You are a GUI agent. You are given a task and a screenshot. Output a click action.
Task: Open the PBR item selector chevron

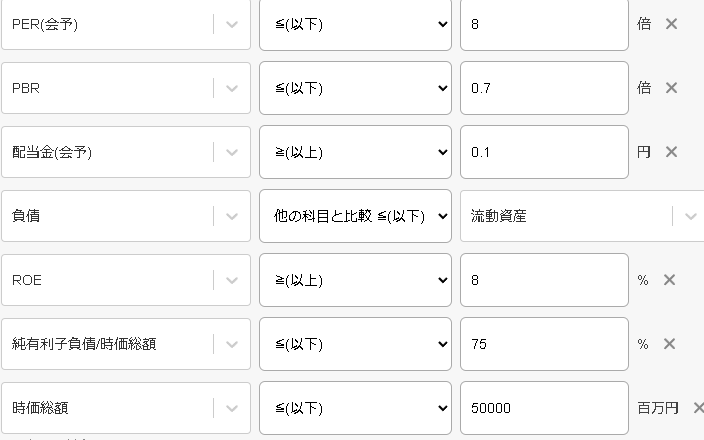click(232, 88)
